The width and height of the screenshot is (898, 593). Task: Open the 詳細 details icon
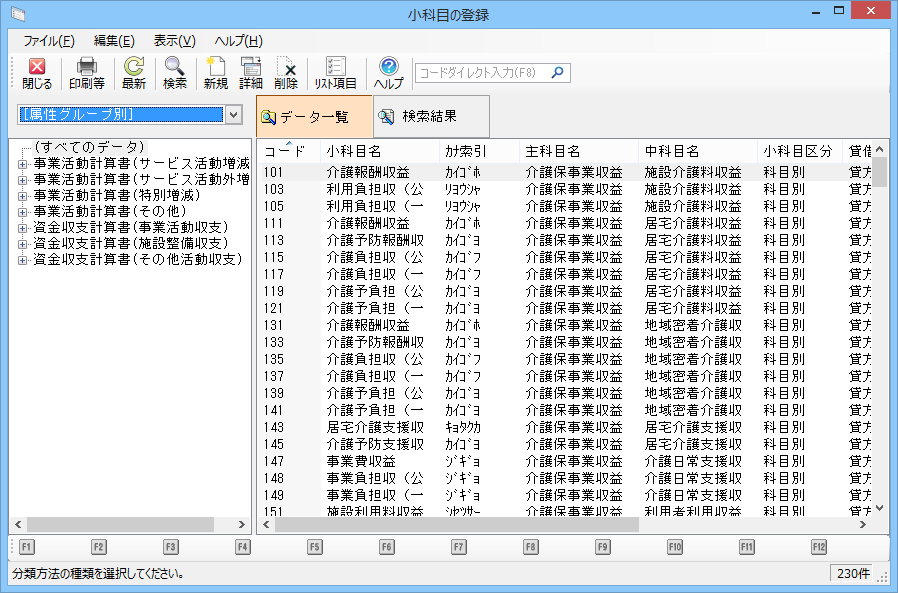click(251, 68)
